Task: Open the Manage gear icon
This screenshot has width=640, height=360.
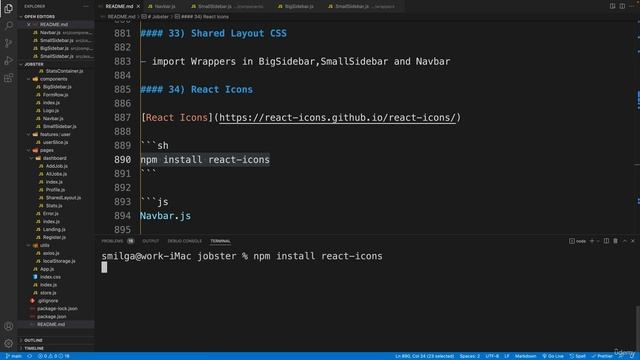Action: (x=8, y=343)
